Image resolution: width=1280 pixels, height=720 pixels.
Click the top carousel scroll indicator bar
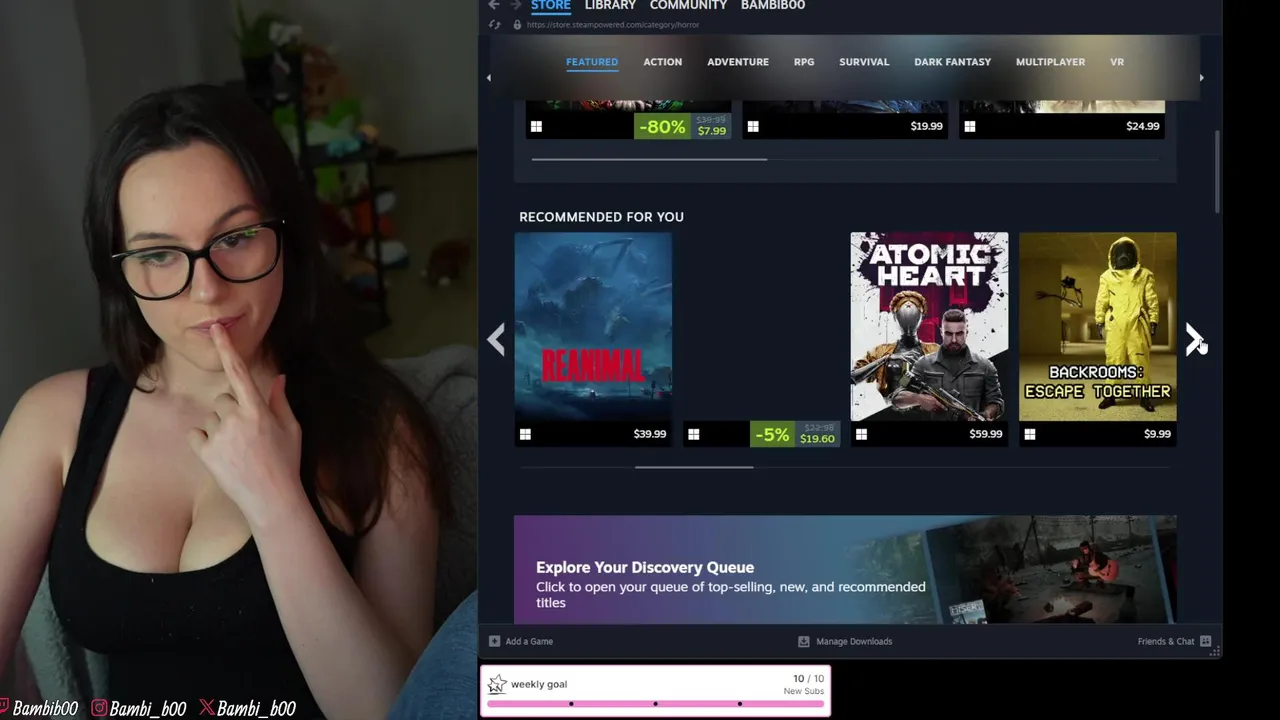click(649, 159)
